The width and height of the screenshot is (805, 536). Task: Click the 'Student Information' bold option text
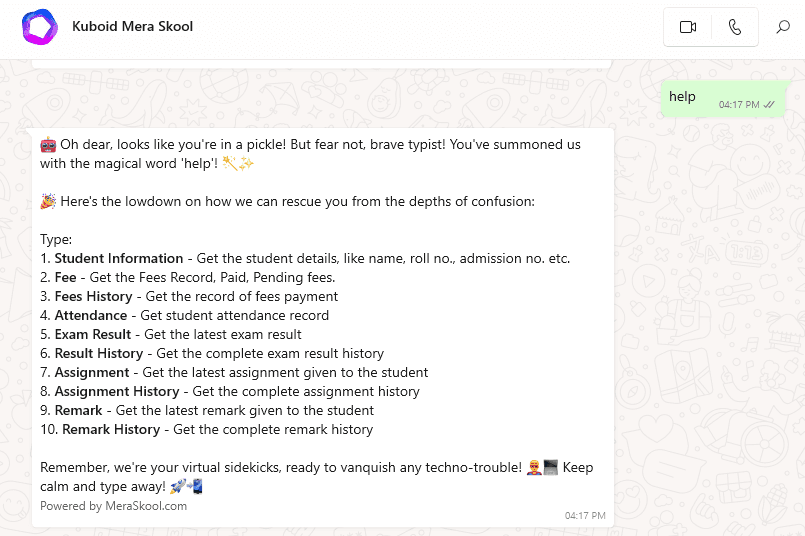click(x=119, y=258)
